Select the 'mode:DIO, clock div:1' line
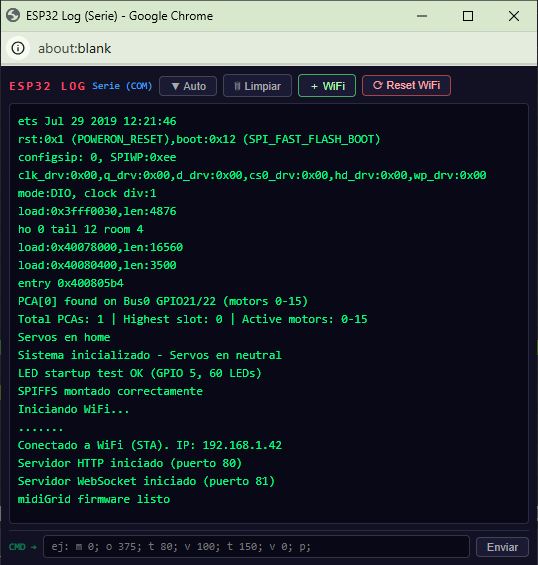 pos(87,193)
